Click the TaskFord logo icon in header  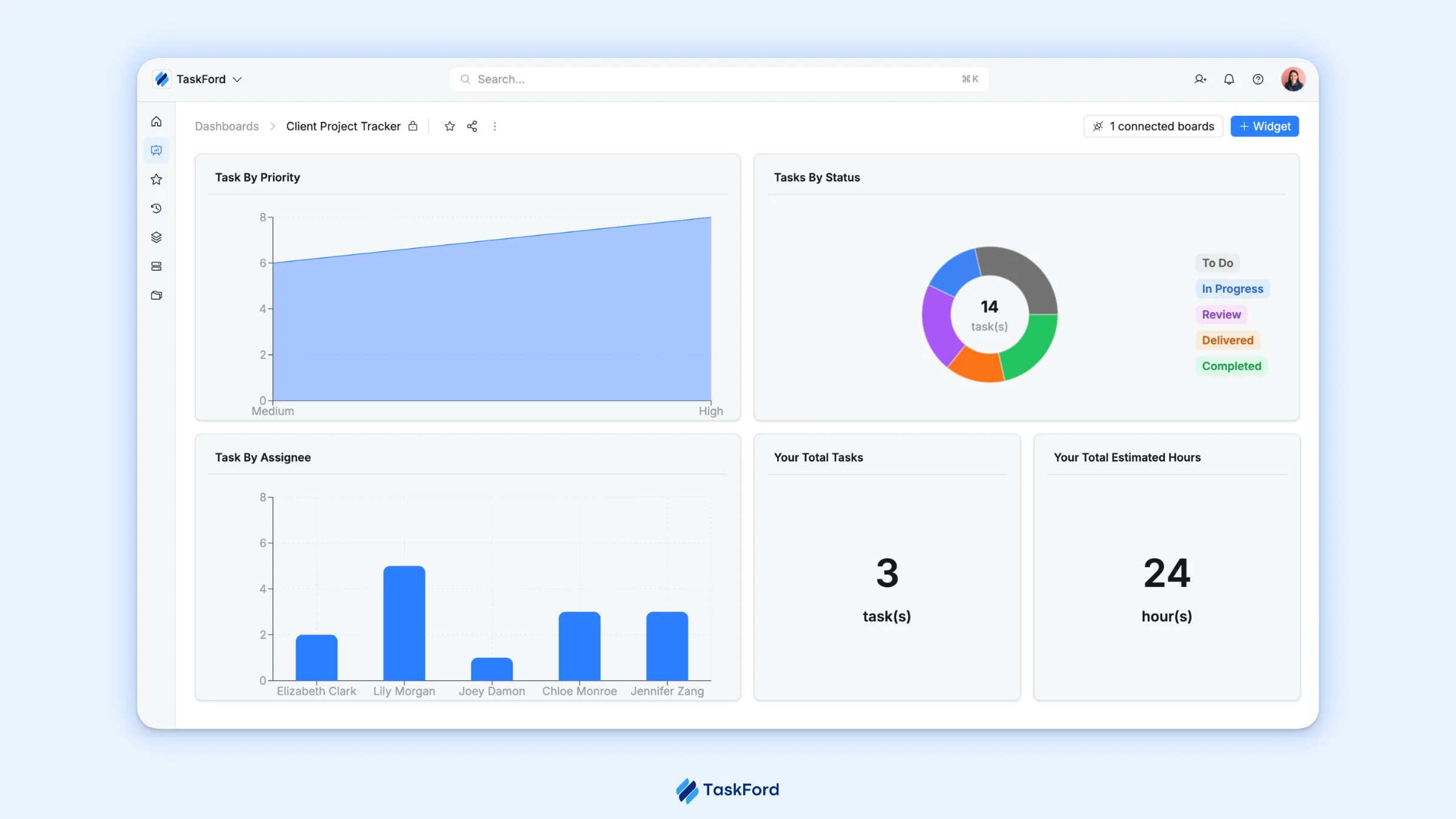click(x=162, y=79)
